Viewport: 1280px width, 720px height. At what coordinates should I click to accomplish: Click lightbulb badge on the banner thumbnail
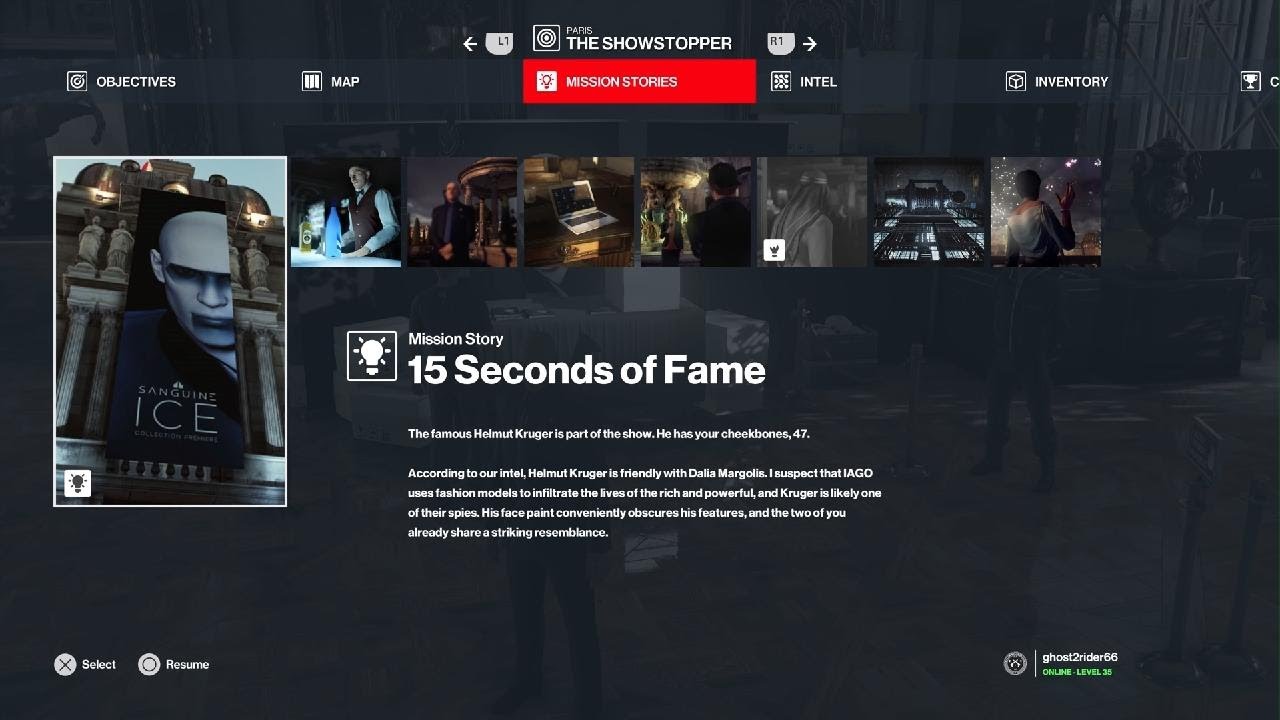tap(77, 483)
